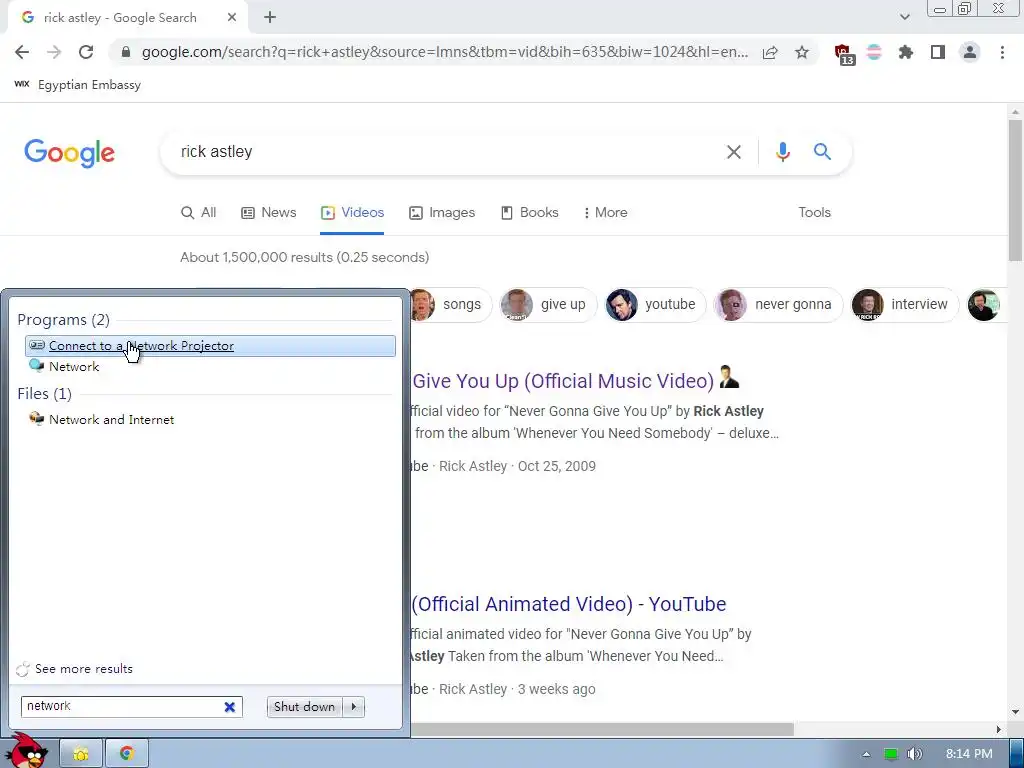This screenshot has width=1024, height=768.
Task: Open the Official Animated Video result
Action: click(568, 604)
